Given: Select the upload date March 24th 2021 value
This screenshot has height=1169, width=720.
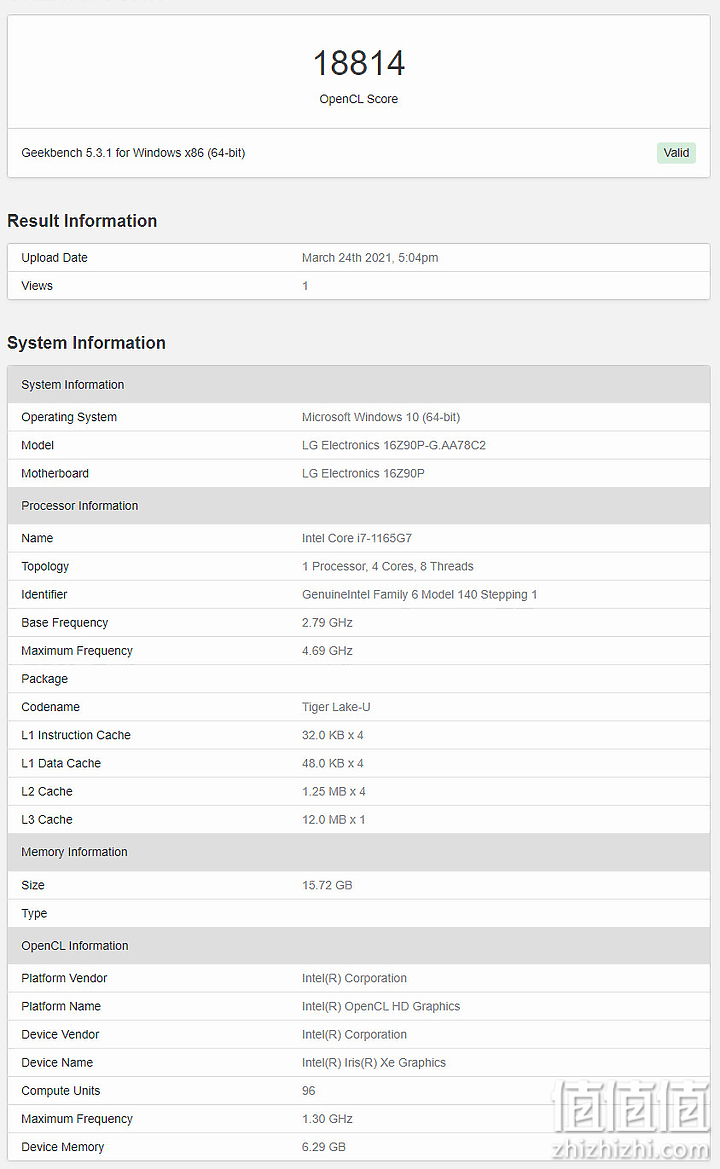Looking at the screenshot, I should (x=370, y=258).
